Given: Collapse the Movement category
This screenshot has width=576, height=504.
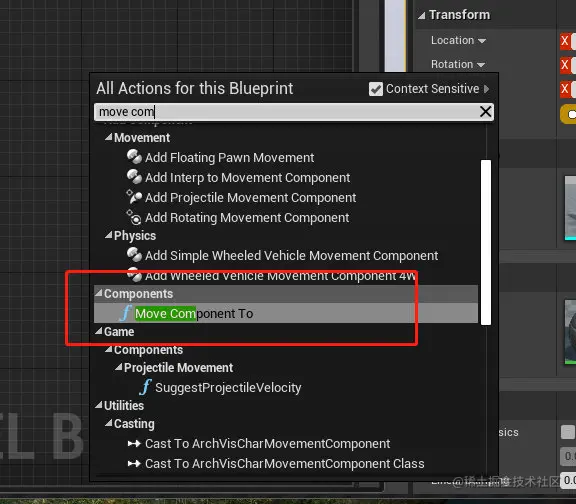Looking at the screenshot, I should coord(109,137).
